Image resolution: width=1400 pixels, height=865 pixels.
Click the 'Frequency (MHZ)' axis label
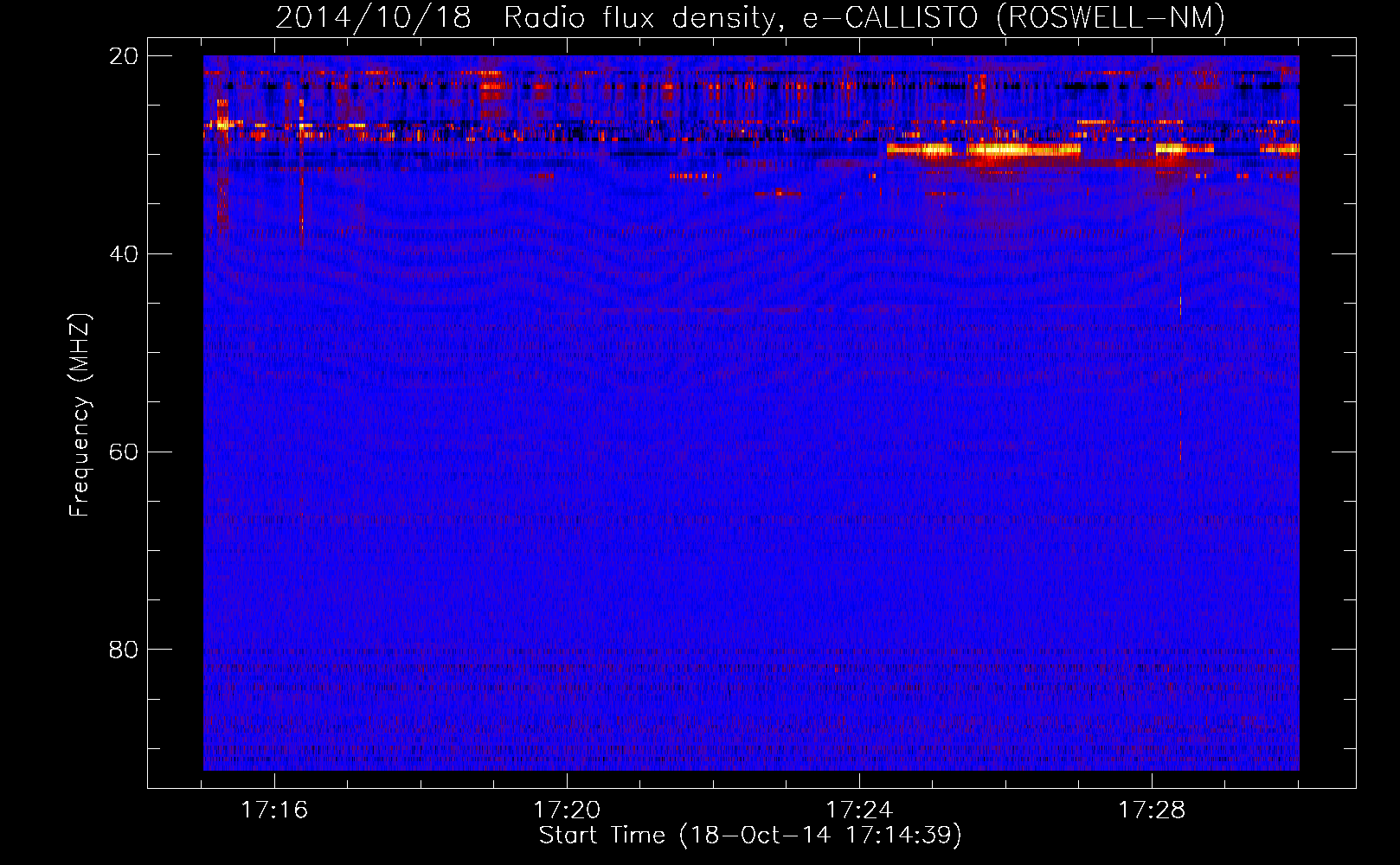[80, 415]
